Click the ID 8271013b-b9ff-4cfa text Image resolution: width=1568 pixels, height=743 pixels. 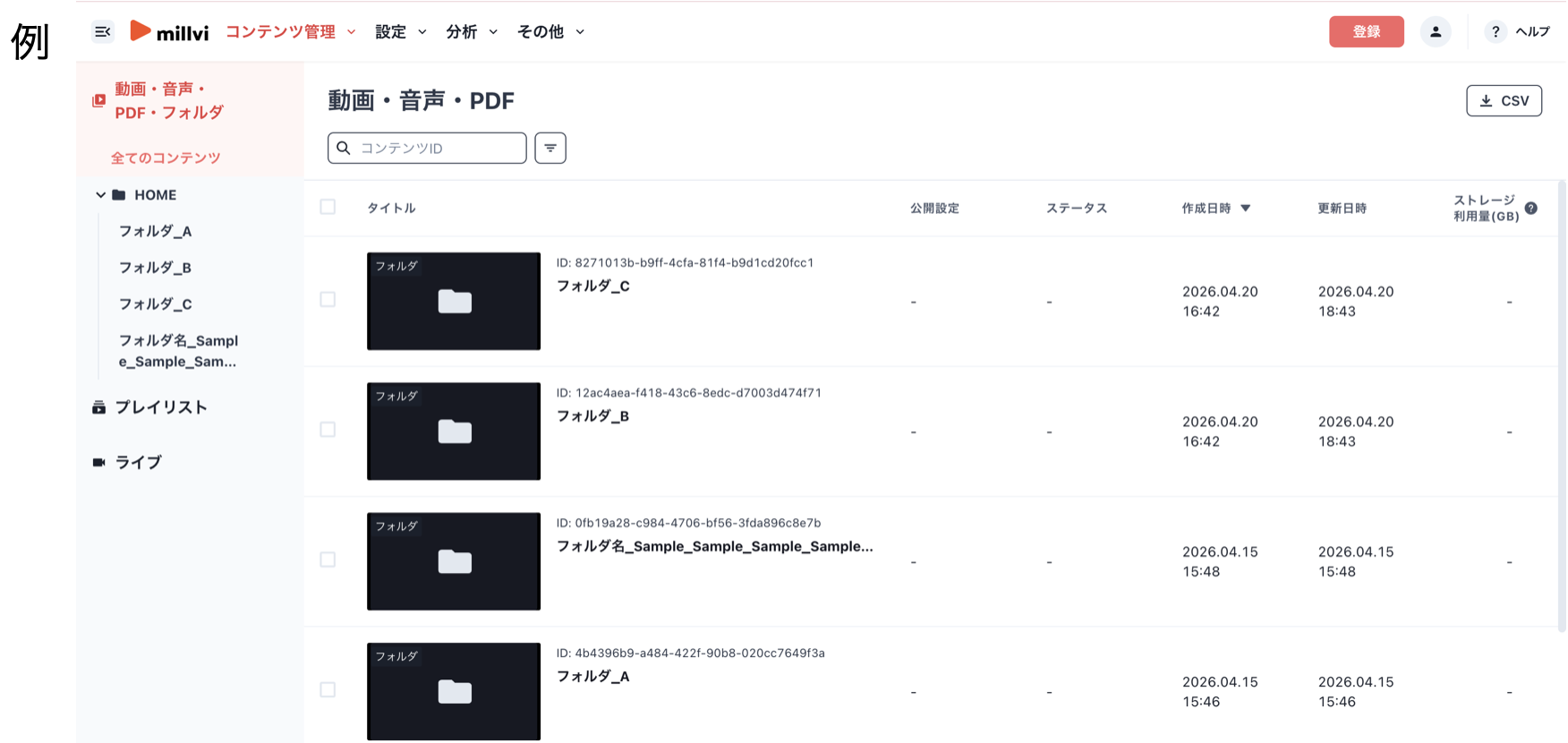pos(685,262)
